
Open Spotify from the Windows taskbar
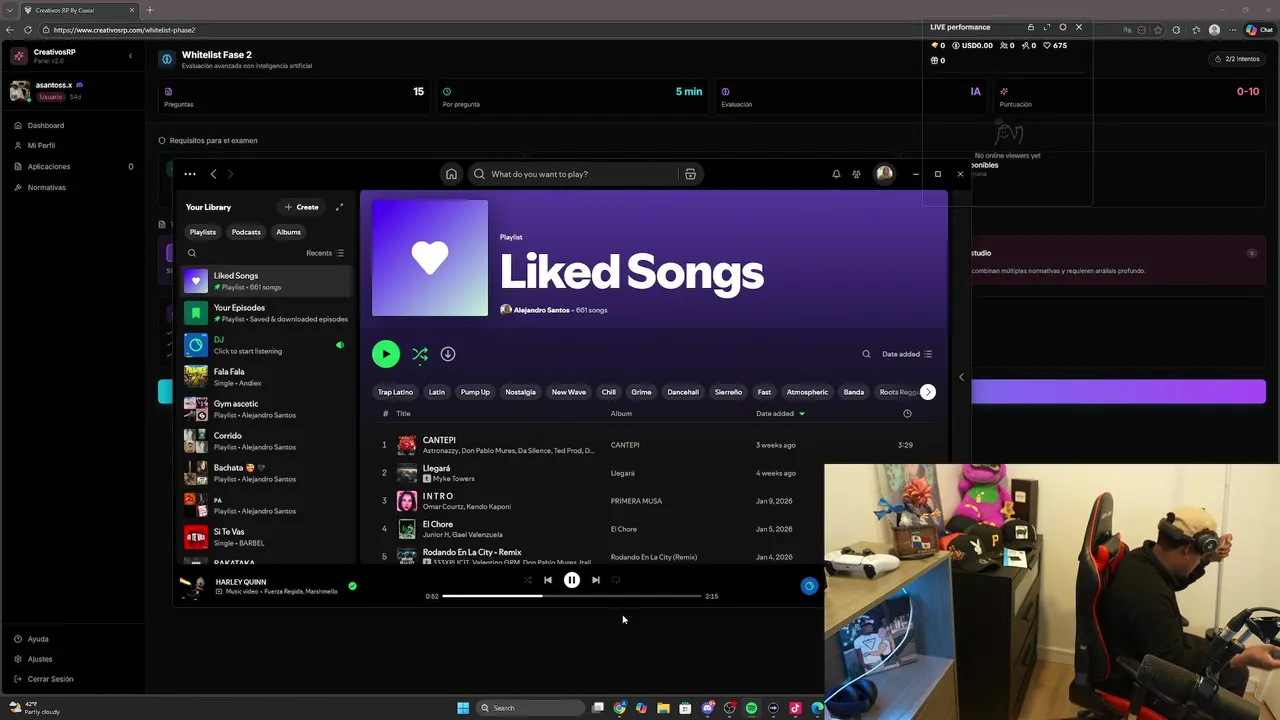tap(751, 708)
